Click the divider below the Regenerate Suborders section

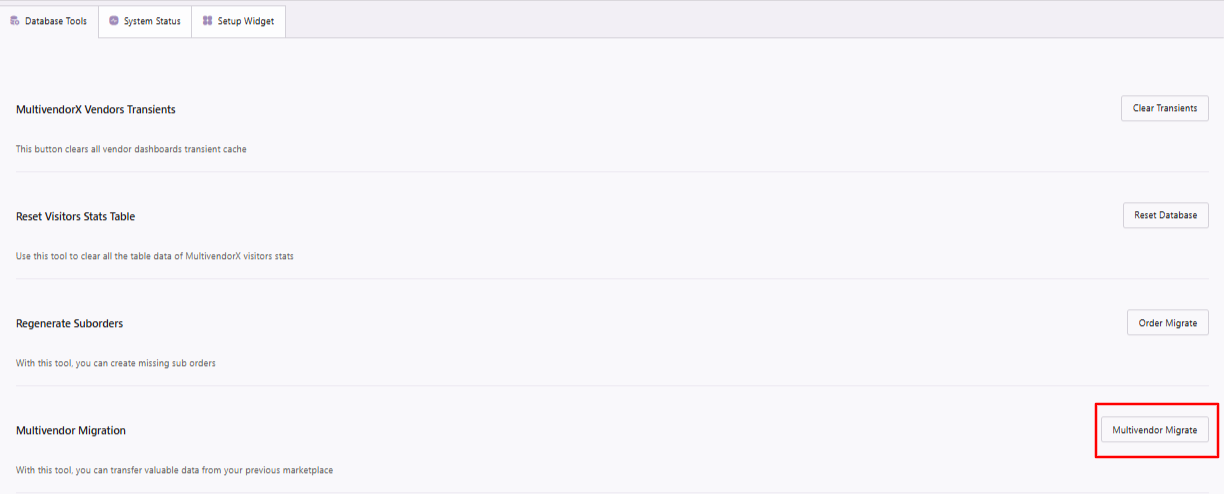[x=612, y=386]
